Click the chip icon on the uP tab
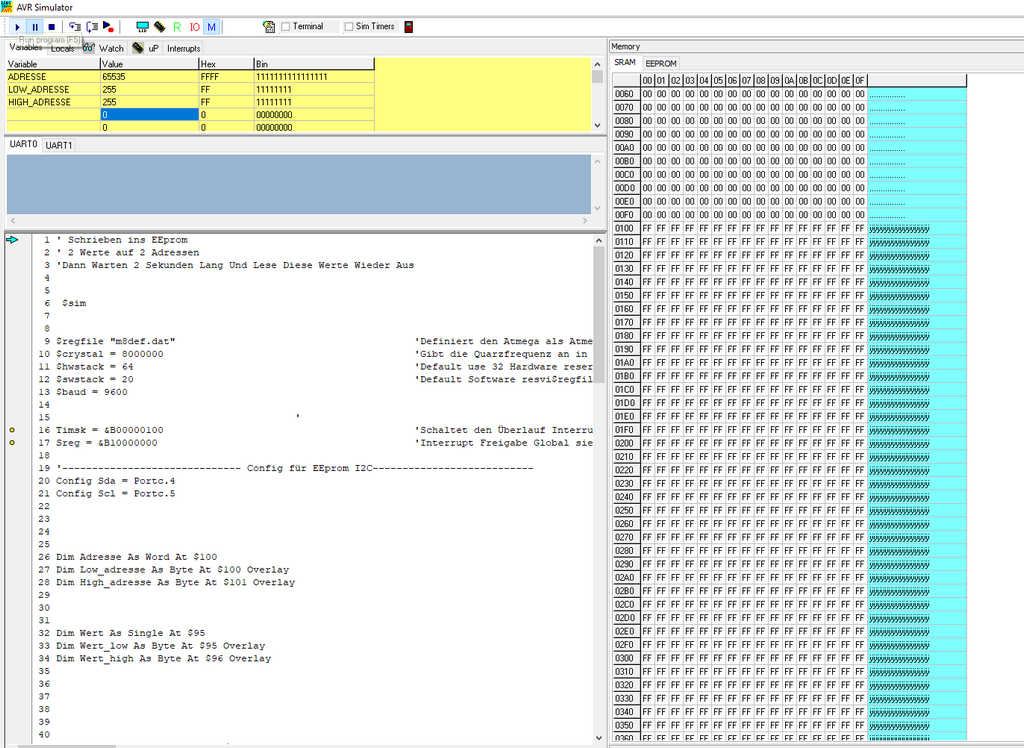The height and width of the screenshot is (748, 1024). click(138, 48)
